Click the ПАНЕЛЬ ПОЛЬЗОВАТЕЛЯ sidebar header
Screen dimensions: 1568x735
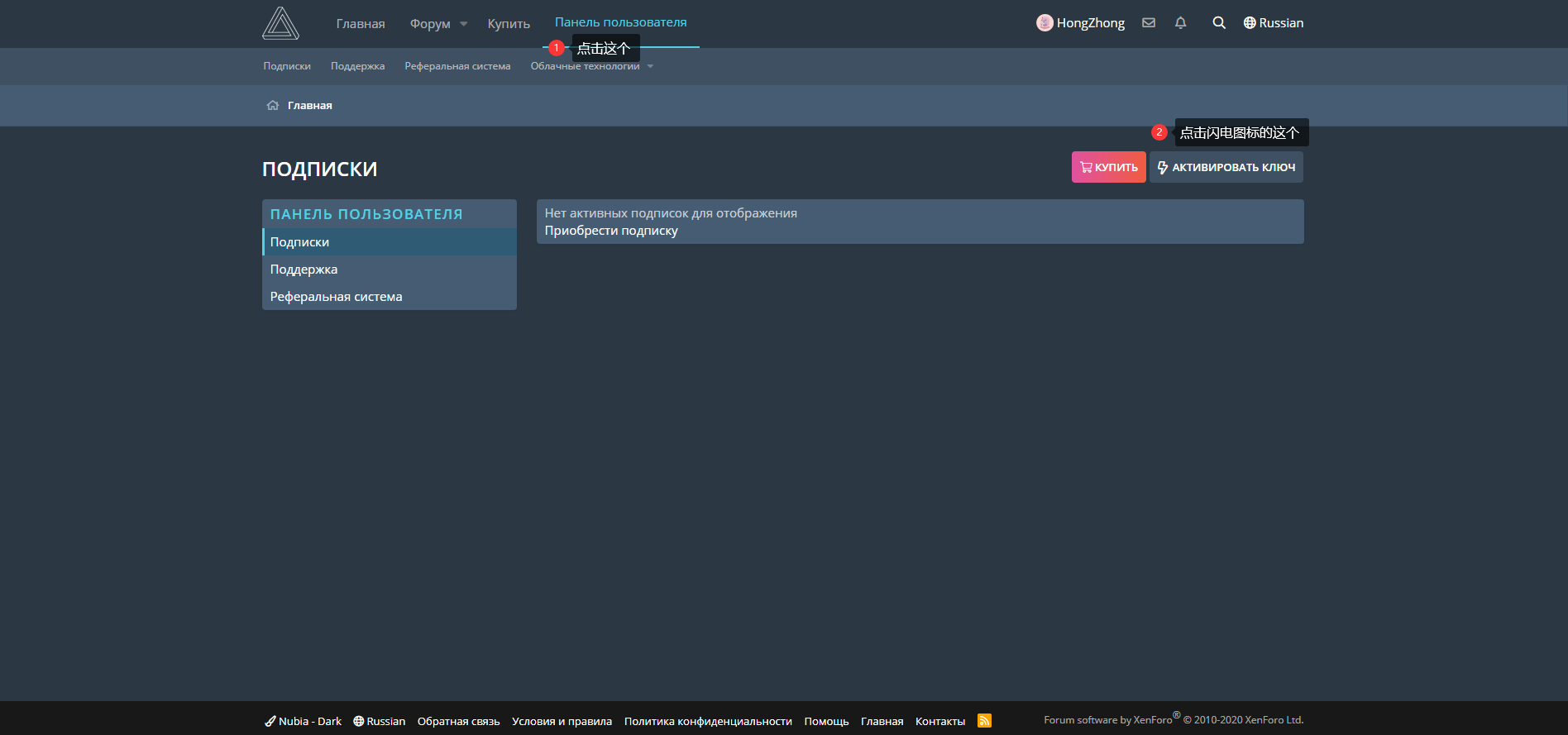click(366, 214)
